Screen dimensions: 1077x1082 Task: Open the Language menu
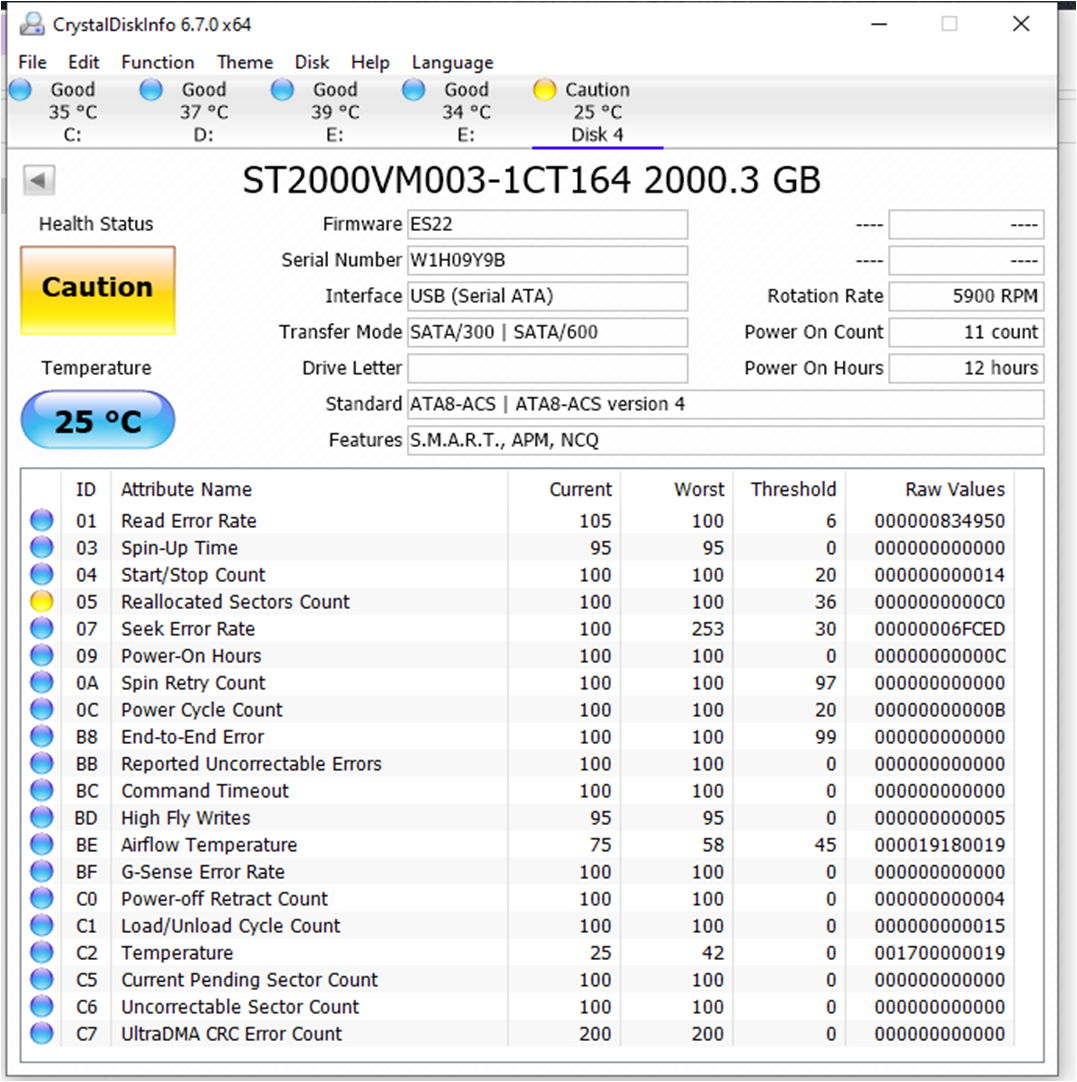[453, 62]
